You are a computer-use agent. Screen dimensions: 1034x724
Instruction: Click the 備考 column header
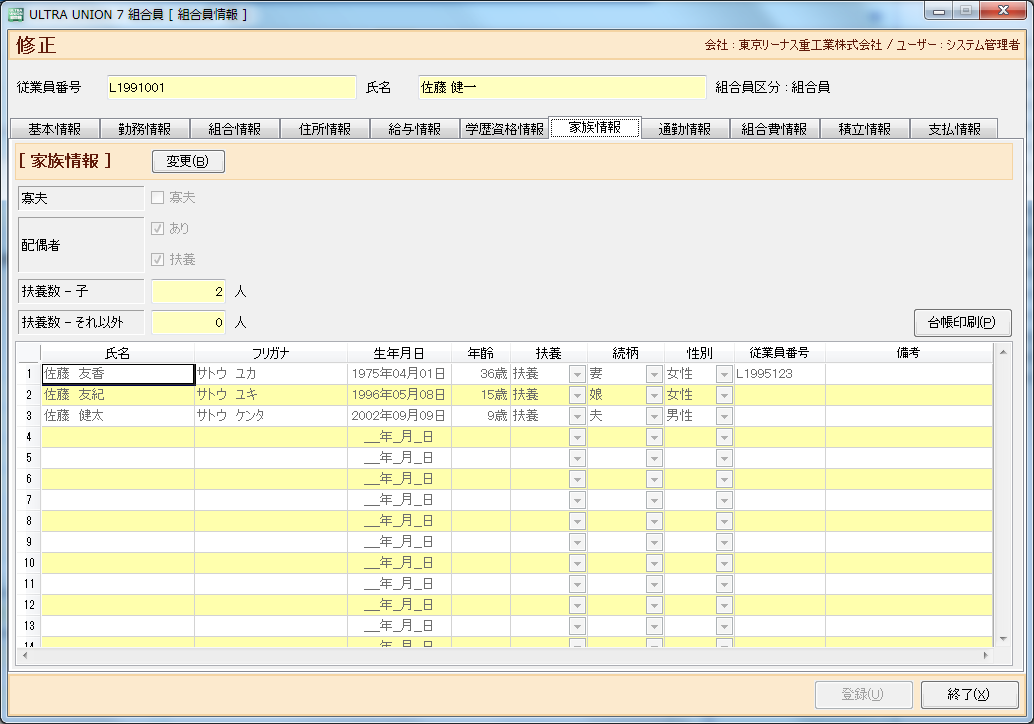coord(909,353)
